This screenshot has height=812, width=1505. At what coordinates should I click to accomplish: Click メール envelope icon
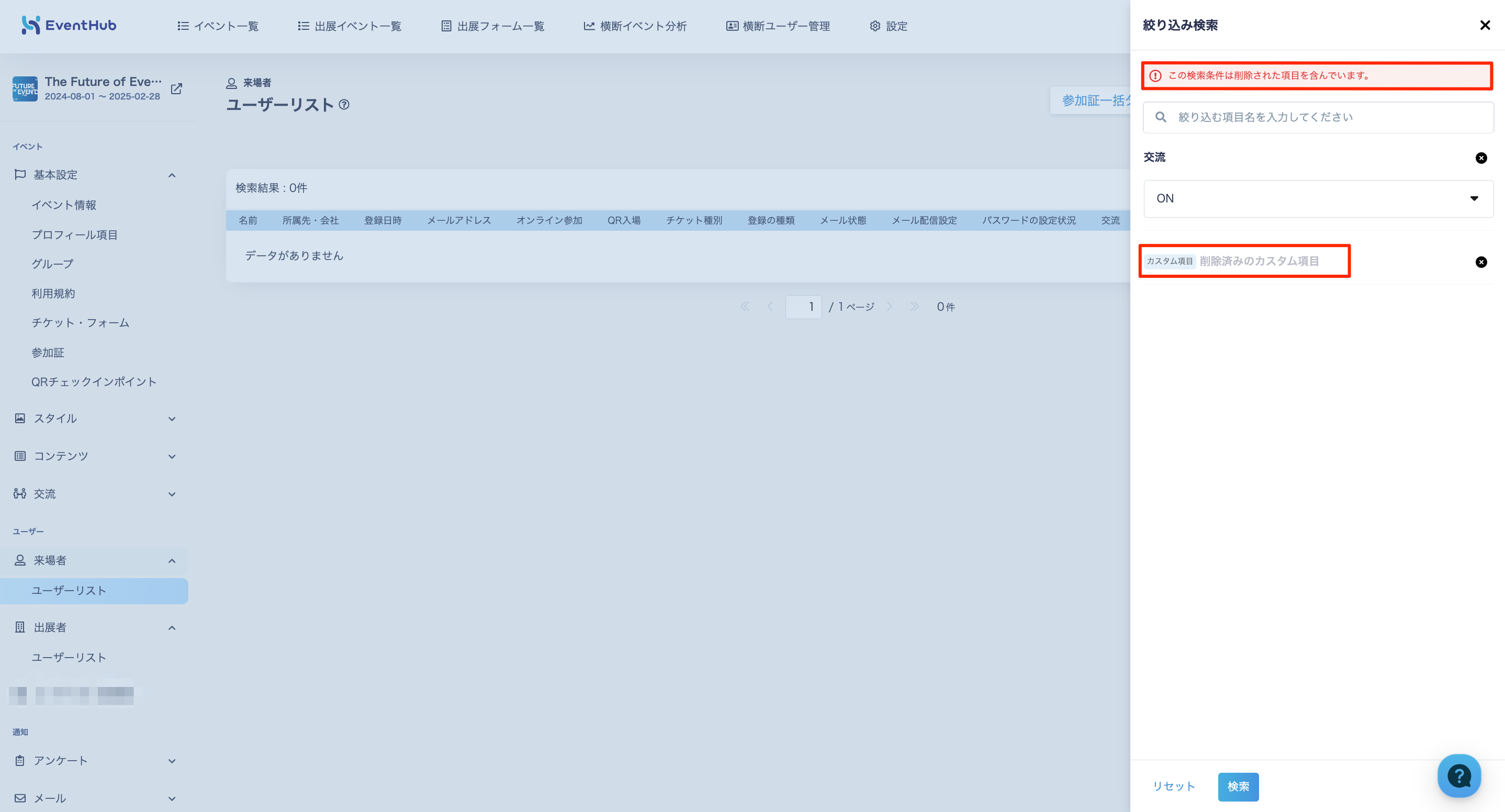[x=20, y=798]
